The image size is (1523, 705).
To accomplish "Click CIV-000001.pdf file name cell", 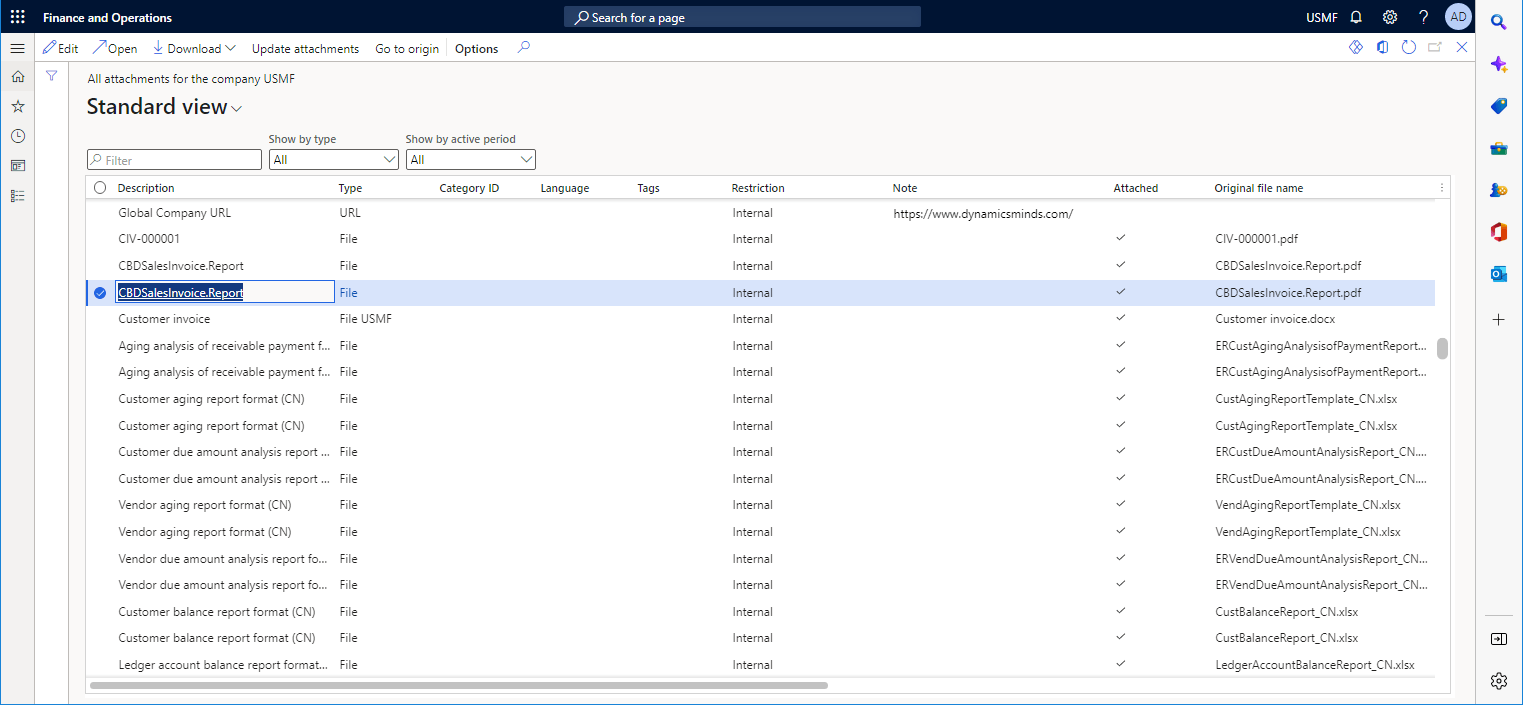I will coord(1258,239).
